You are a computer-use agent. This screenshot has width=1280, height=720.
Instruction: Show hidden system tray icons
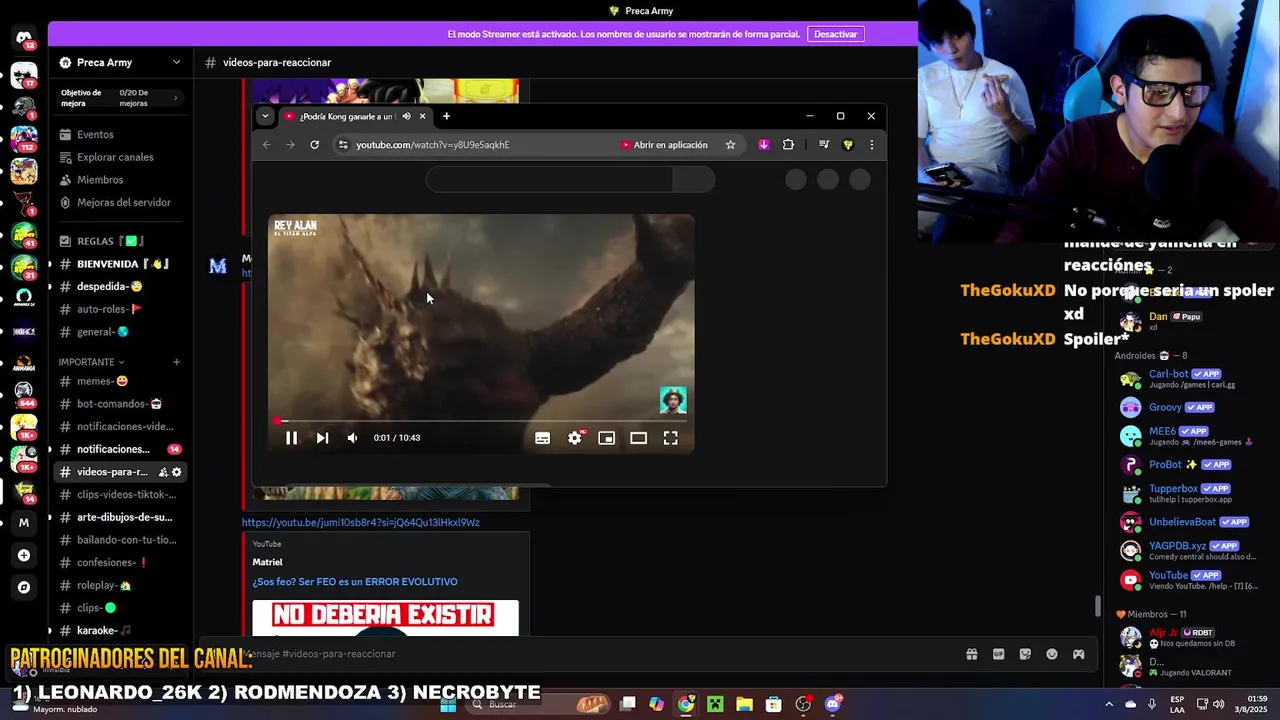tap(1108, 704)
